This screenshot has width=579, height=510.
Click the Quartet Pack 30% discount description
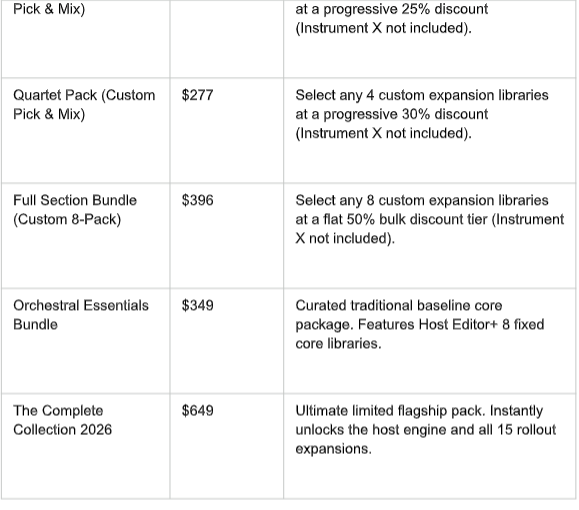pyautogui.click(x=429, y=130)
